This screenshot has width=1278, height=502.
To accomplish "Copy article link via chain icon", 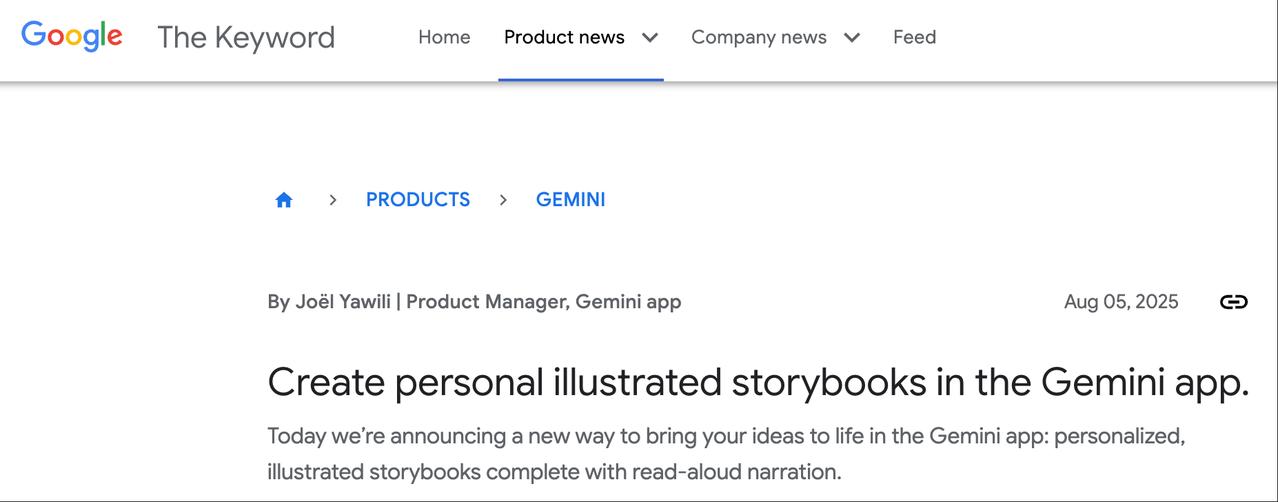I will coord(1234,302).
